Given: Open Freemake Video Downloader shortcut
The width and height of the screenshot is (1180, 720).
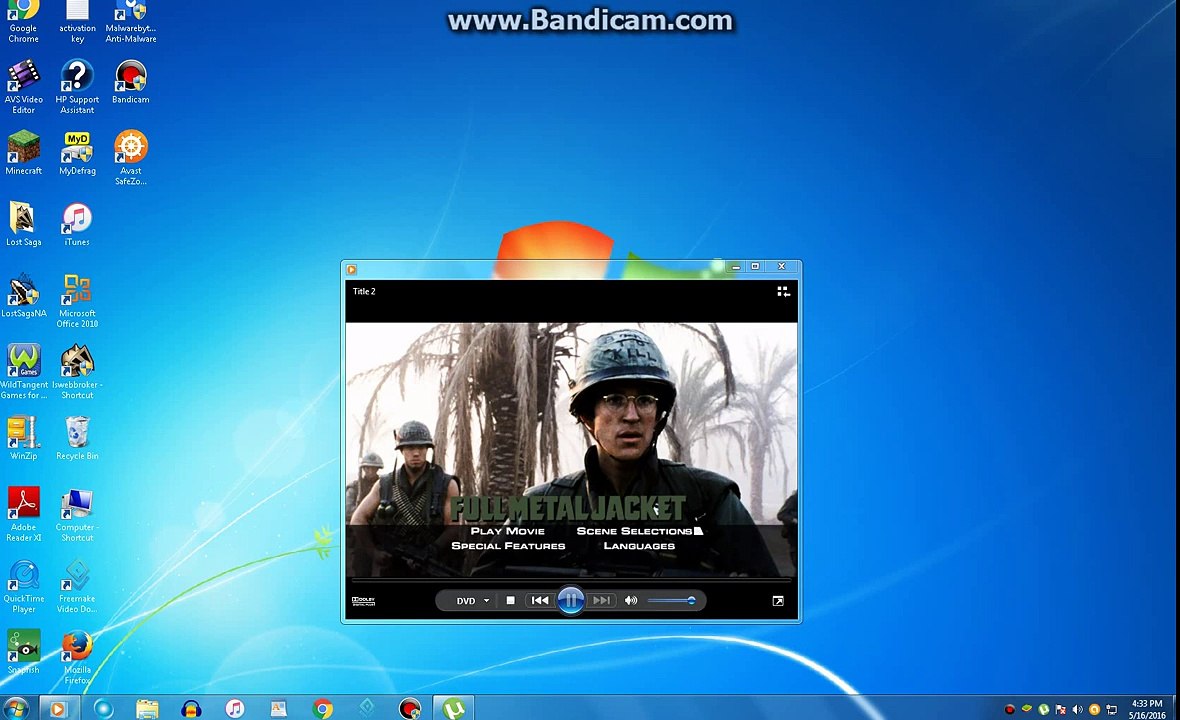Looking at the screenshot, I should 77,586.
